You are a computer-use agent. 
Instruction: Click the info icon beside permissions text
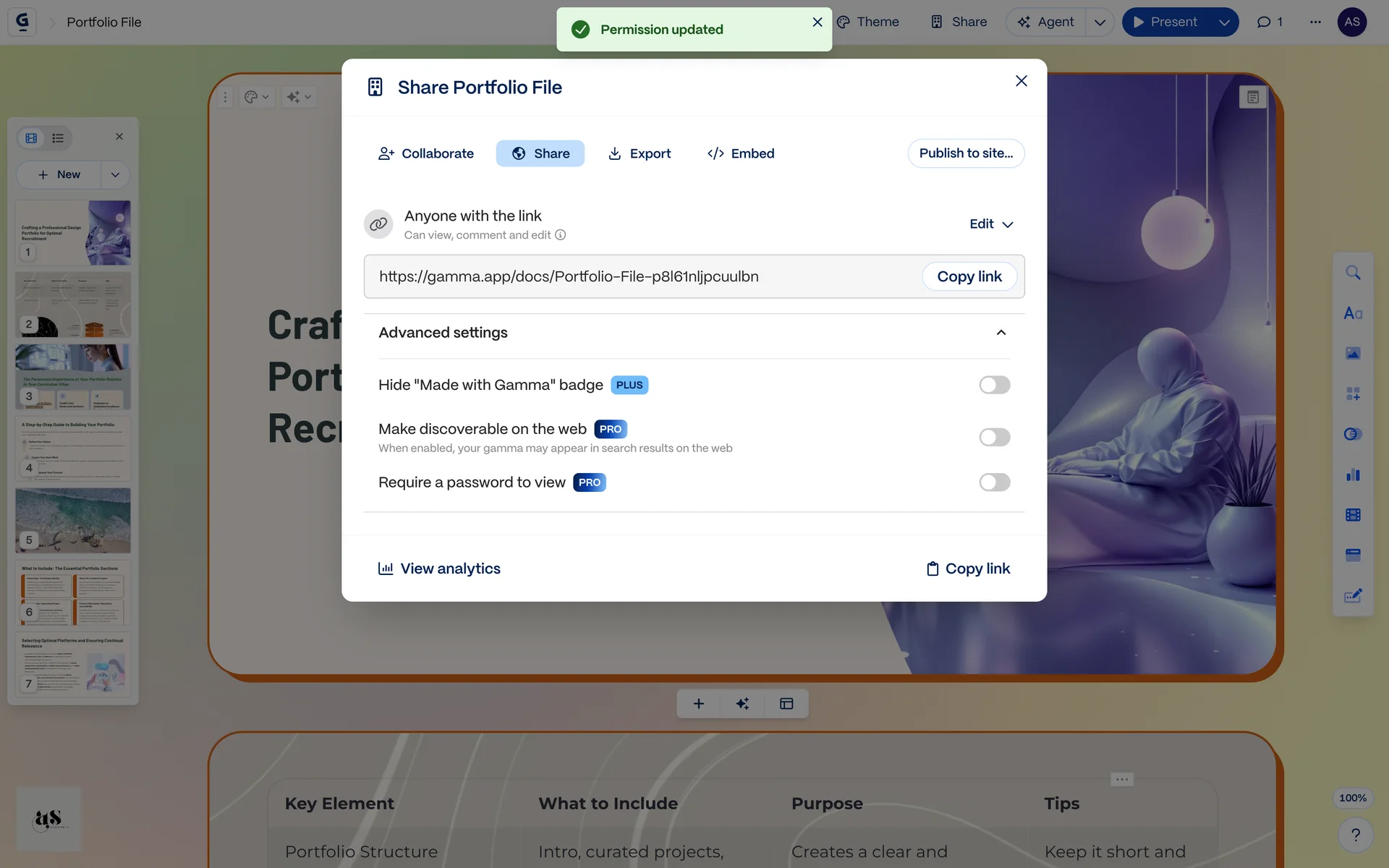561,235
